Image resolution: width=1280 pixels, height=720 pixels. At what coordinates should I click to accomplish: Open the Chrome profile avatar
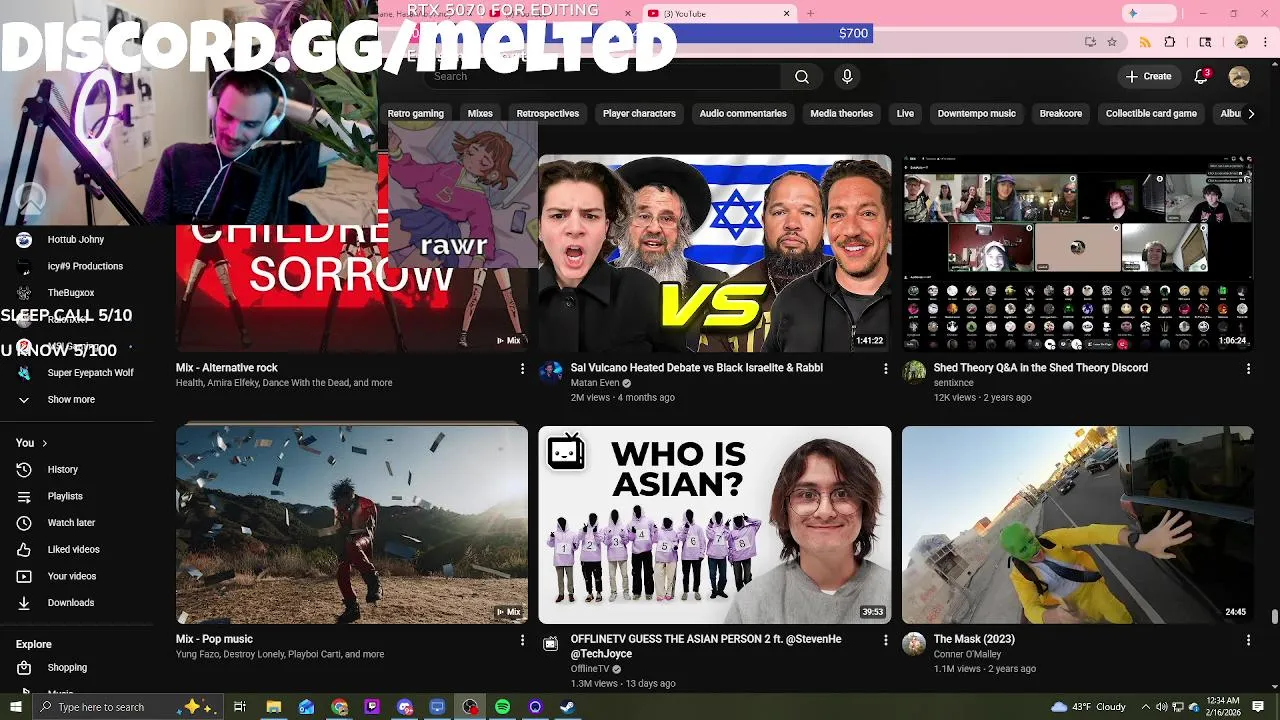1241,42
